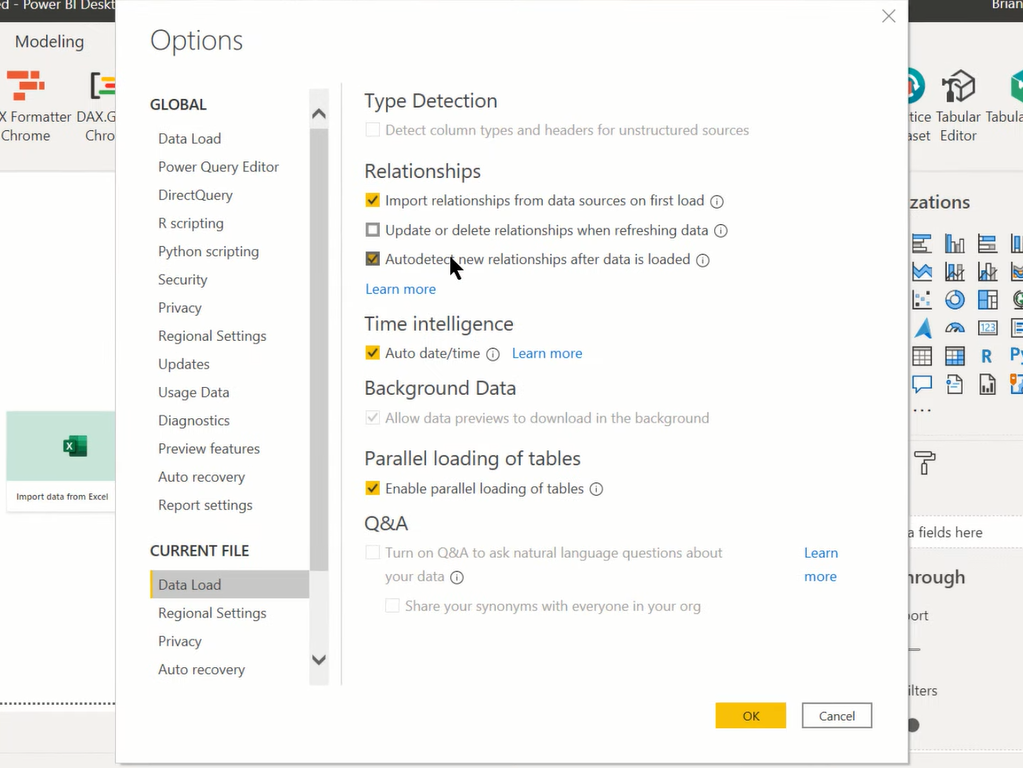Click info icon beside Import relationships option
Screen dimensions: 1023x768
coord(717,202)
